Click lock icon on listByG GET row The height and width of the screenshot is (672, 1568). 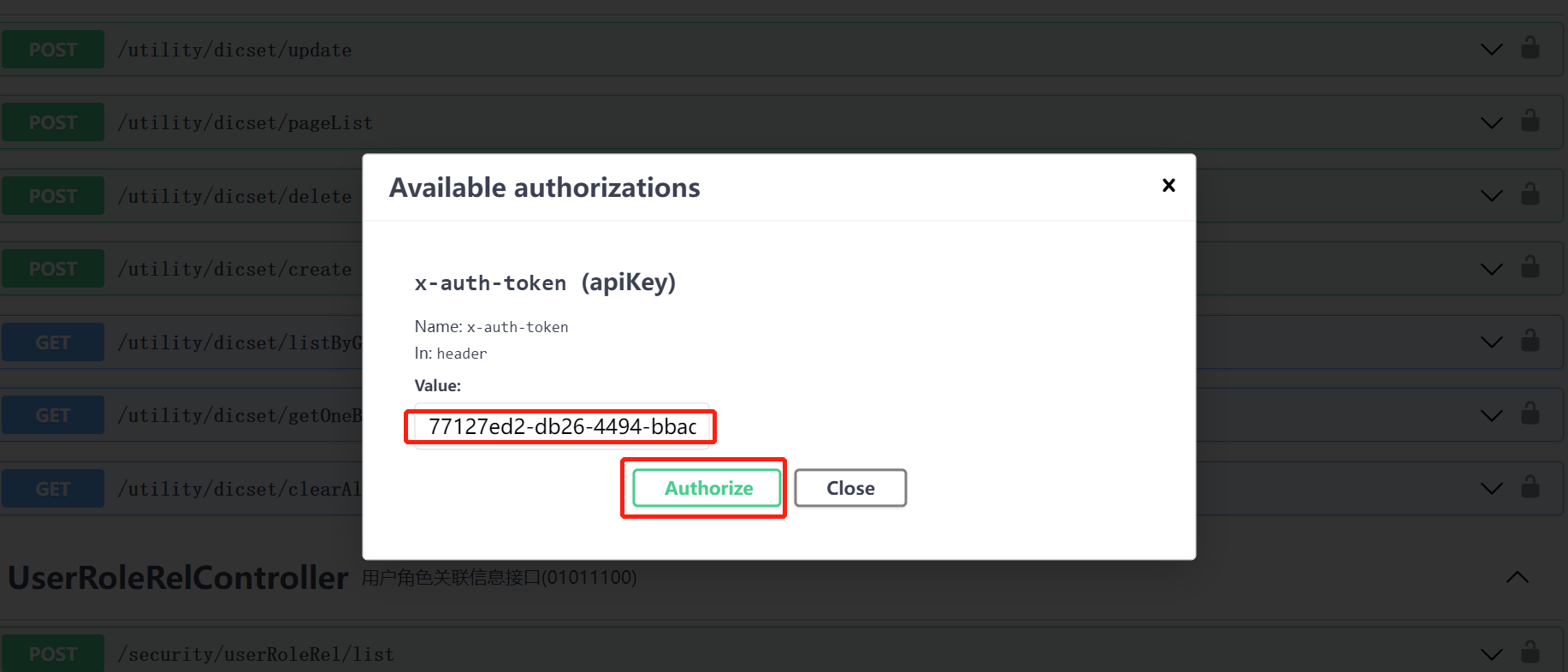click(x=1530, y=341)
